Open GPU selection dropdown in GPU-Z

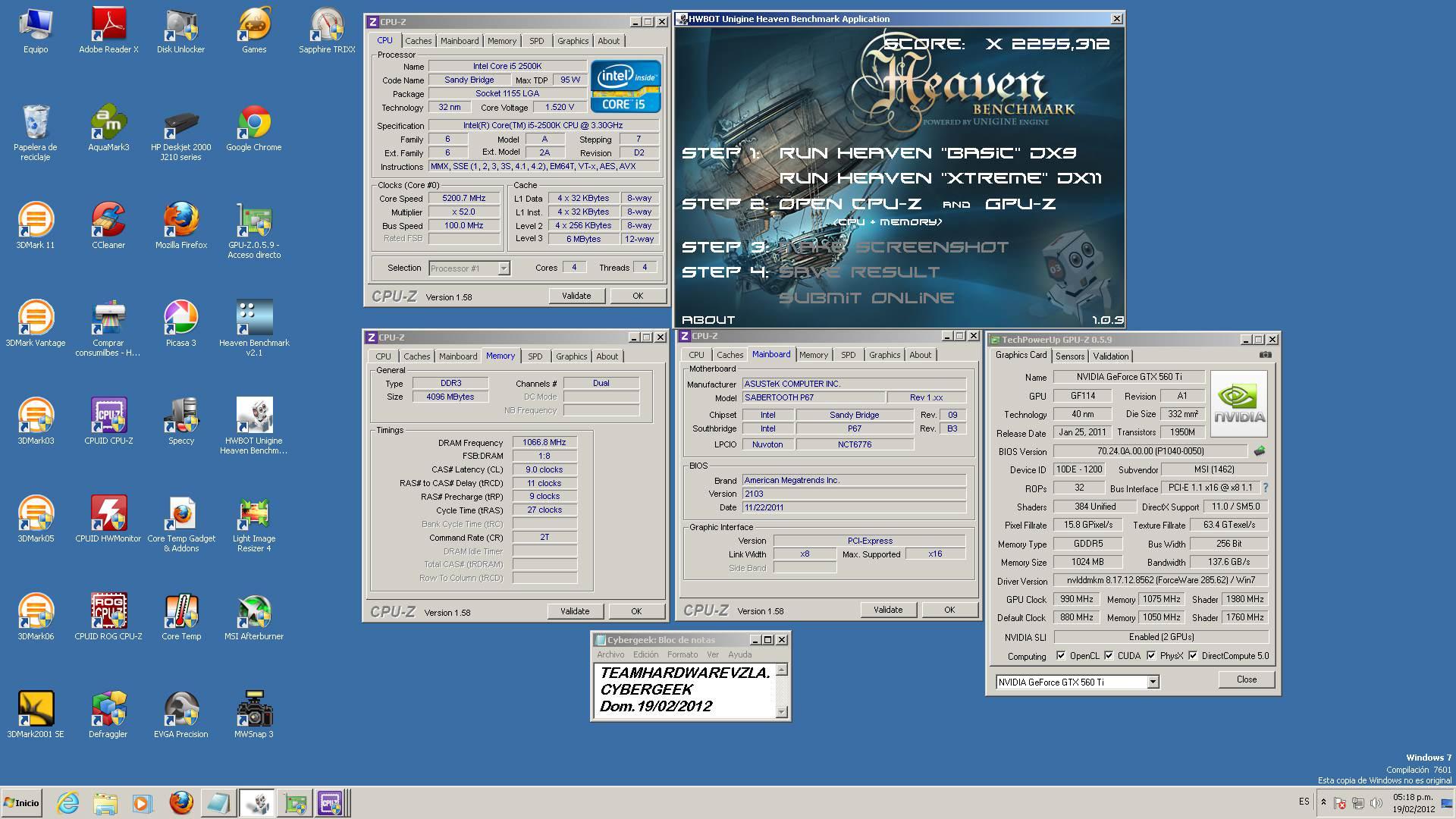click(x=1078, y=682)
